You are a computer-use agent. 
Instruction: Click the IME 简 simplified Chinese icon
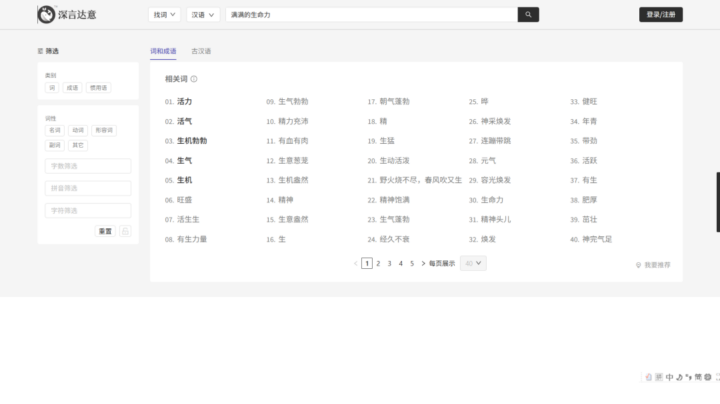coord(698,377)
